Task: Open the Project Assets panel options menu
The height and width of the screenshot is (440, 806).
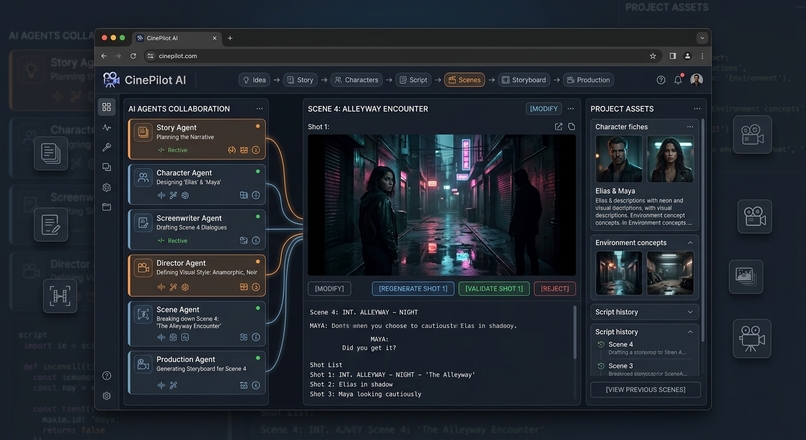Action: click(x=697, y=109)
